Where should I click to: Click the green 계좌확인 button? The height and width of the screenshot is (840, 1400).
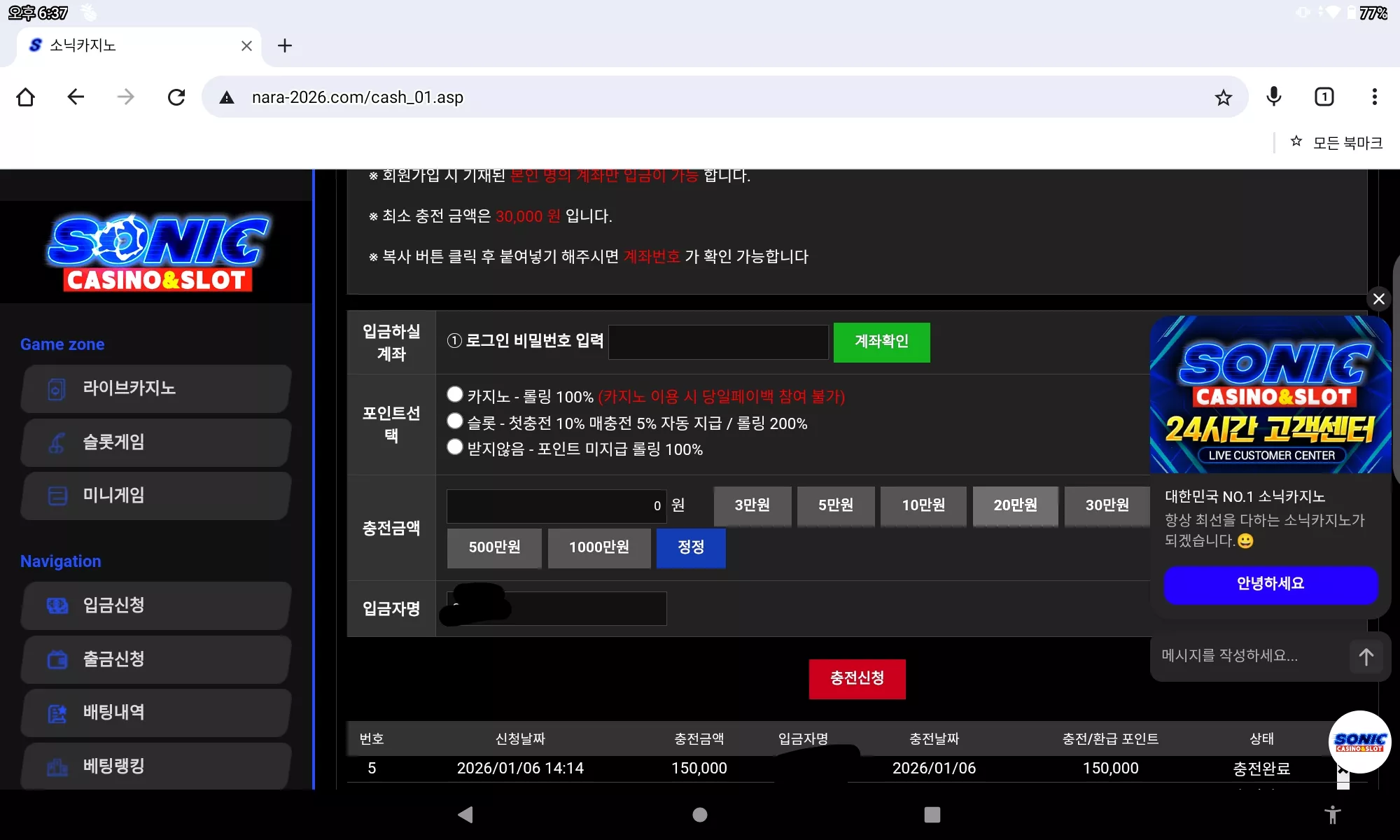click(x=881, y=342)
